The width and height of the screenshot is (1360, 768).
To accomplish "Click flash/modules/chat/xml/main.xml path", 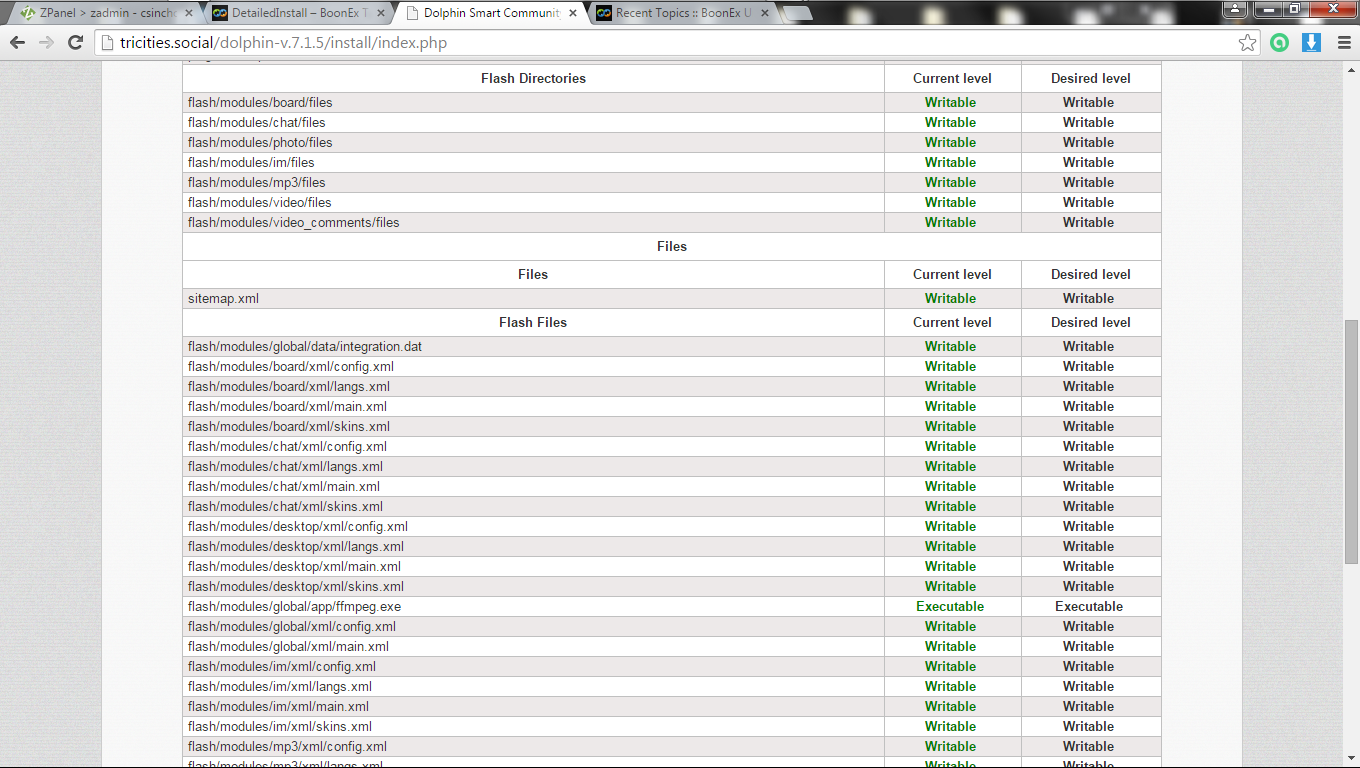I will pyautogui.click(x=284, y=486).
